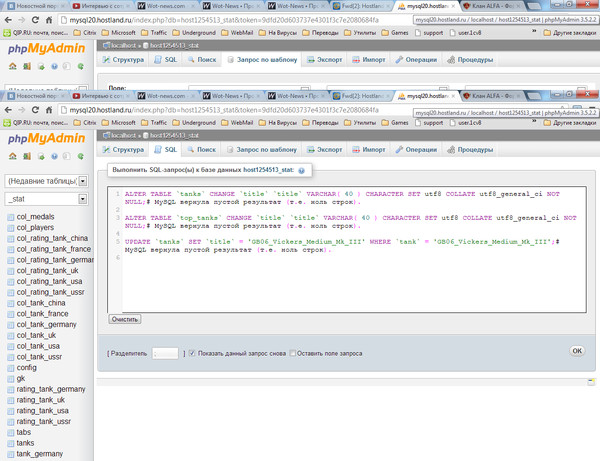600x461 pixels.
Task: Click table icon beside col_tank_france
Action: [x=11, y=314]
